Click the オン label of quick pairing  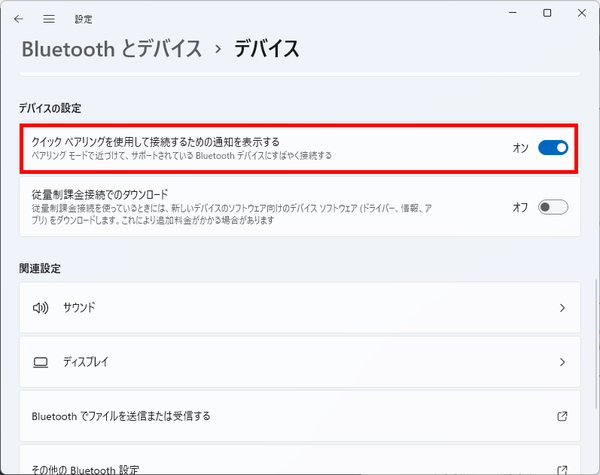tap(520, 148)
